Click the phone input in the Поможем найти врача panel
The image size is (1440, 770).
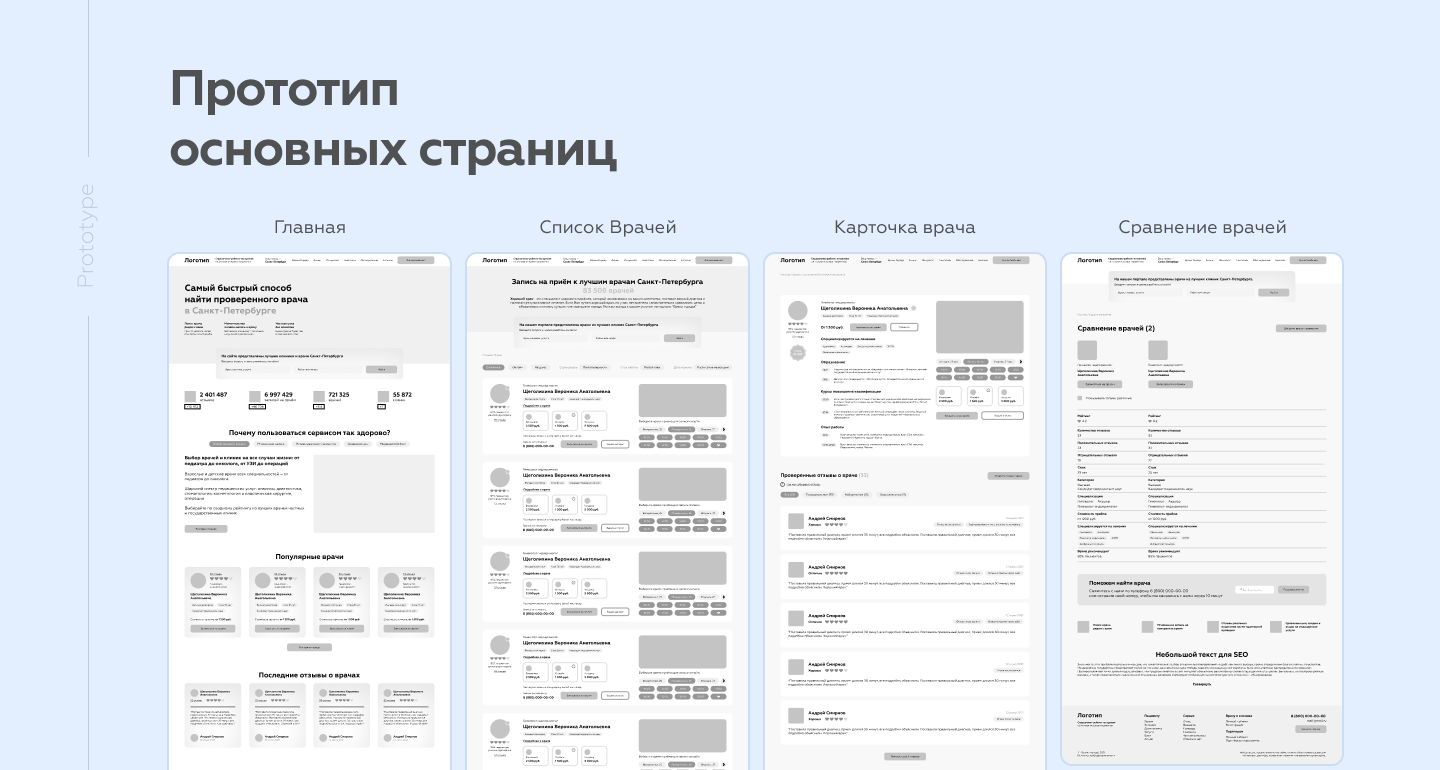1254,590
